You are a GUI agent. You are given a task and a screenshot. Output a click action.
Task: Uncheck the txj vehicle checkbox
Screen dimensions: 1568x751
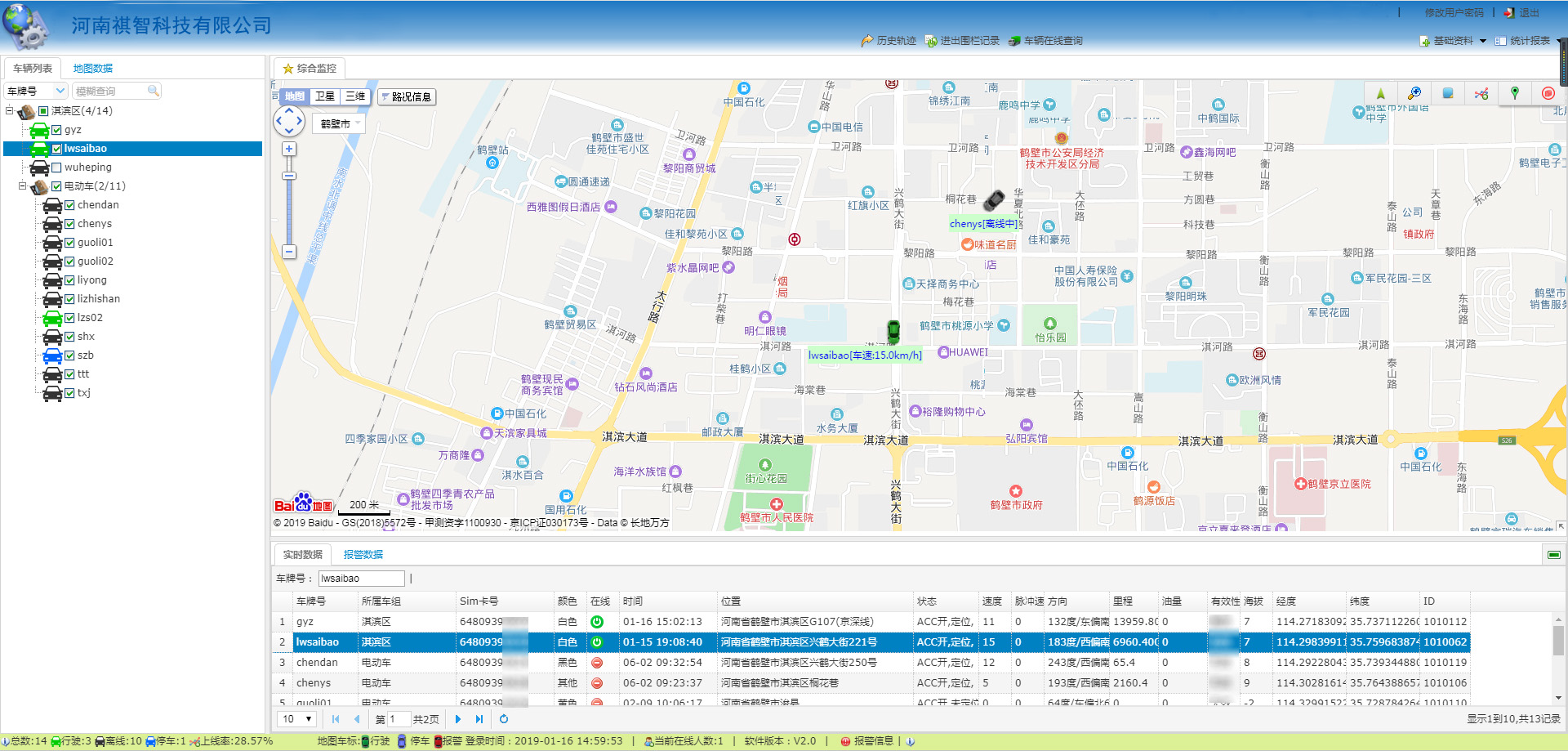pyautogui.click(x=69, y=393)
